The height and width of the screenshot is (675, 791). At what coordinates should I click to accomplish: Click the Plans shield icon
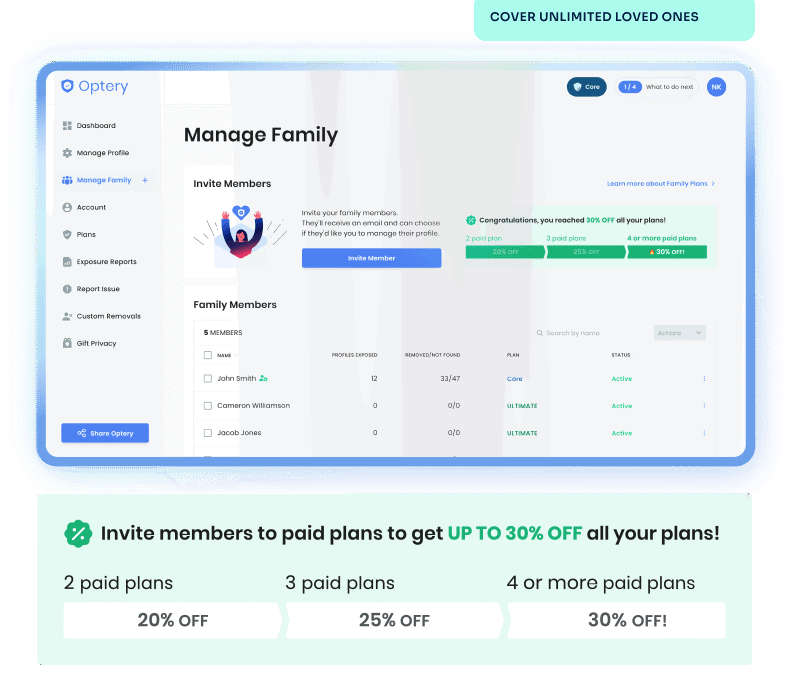(67, 235)
